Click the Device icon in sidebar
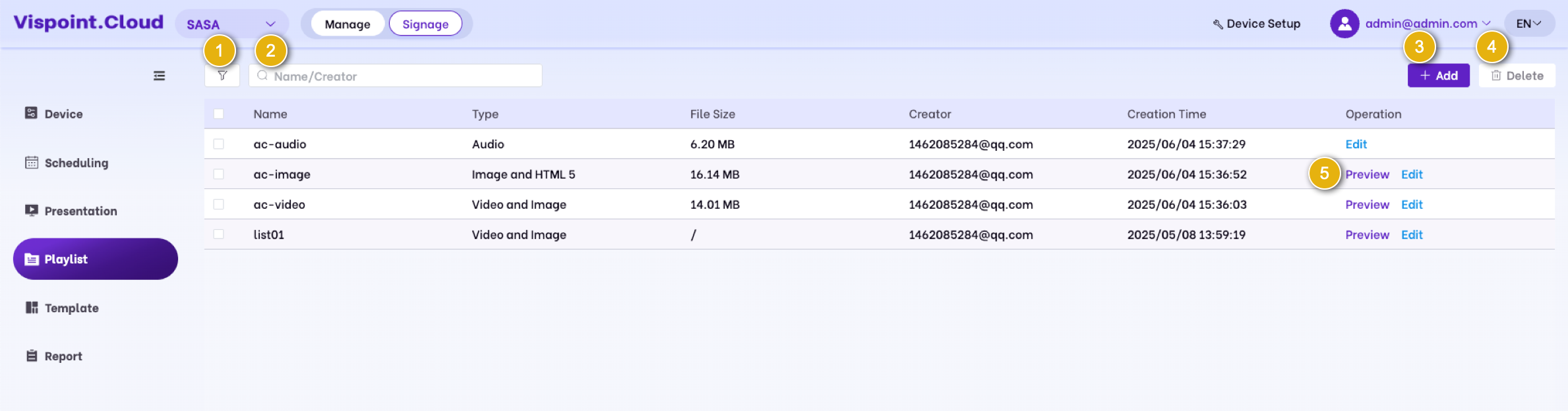1568x411 pixels. (31, 113)
